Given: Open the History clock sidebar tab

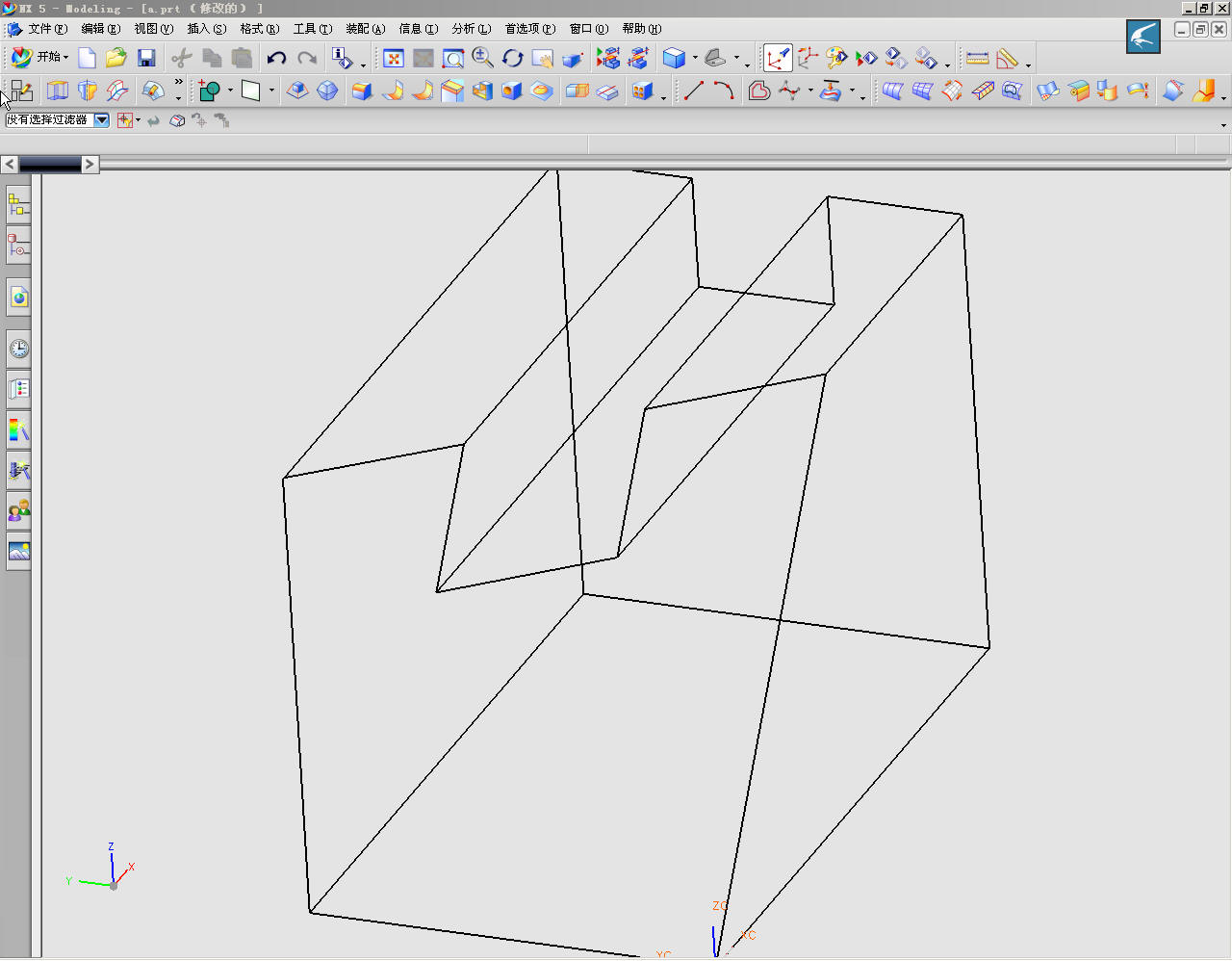Looking at the screenshot, I should click(18, 348).
